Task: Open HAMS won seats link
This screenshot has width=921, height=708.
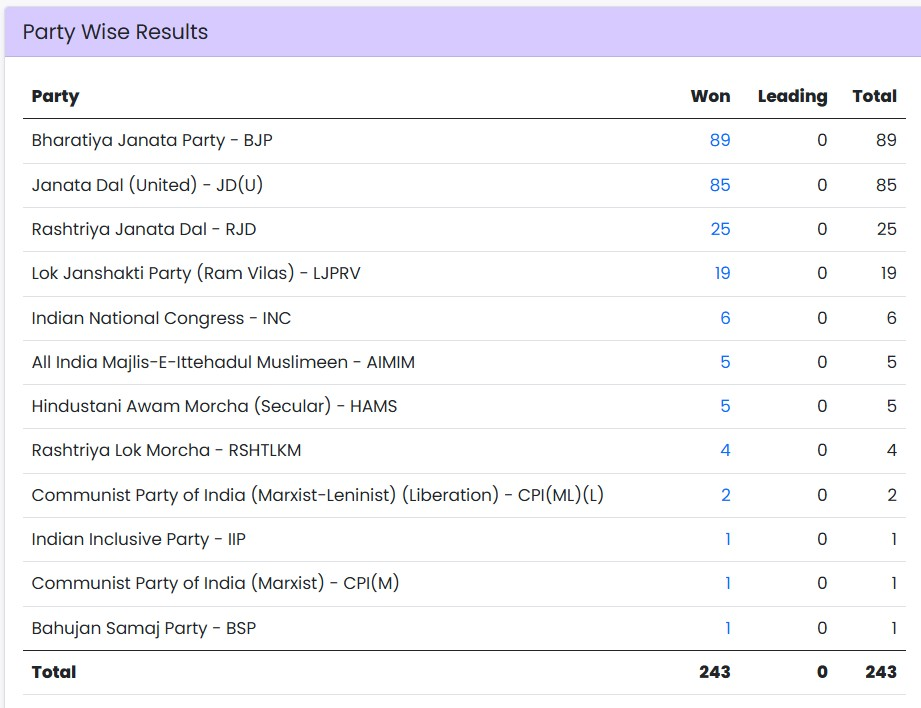Action: point(725,406)
